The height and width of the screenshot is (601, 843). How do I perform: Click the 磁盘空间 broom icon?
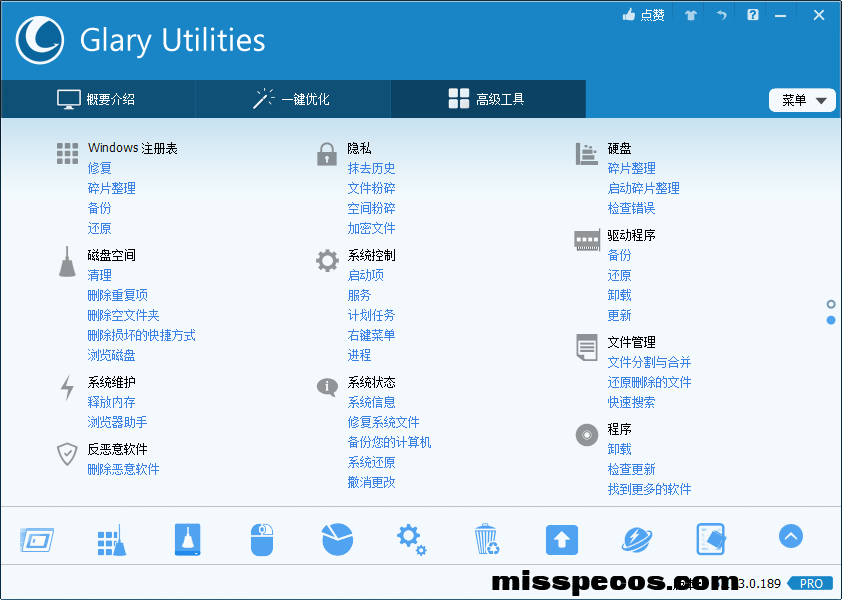pos(67,262)
